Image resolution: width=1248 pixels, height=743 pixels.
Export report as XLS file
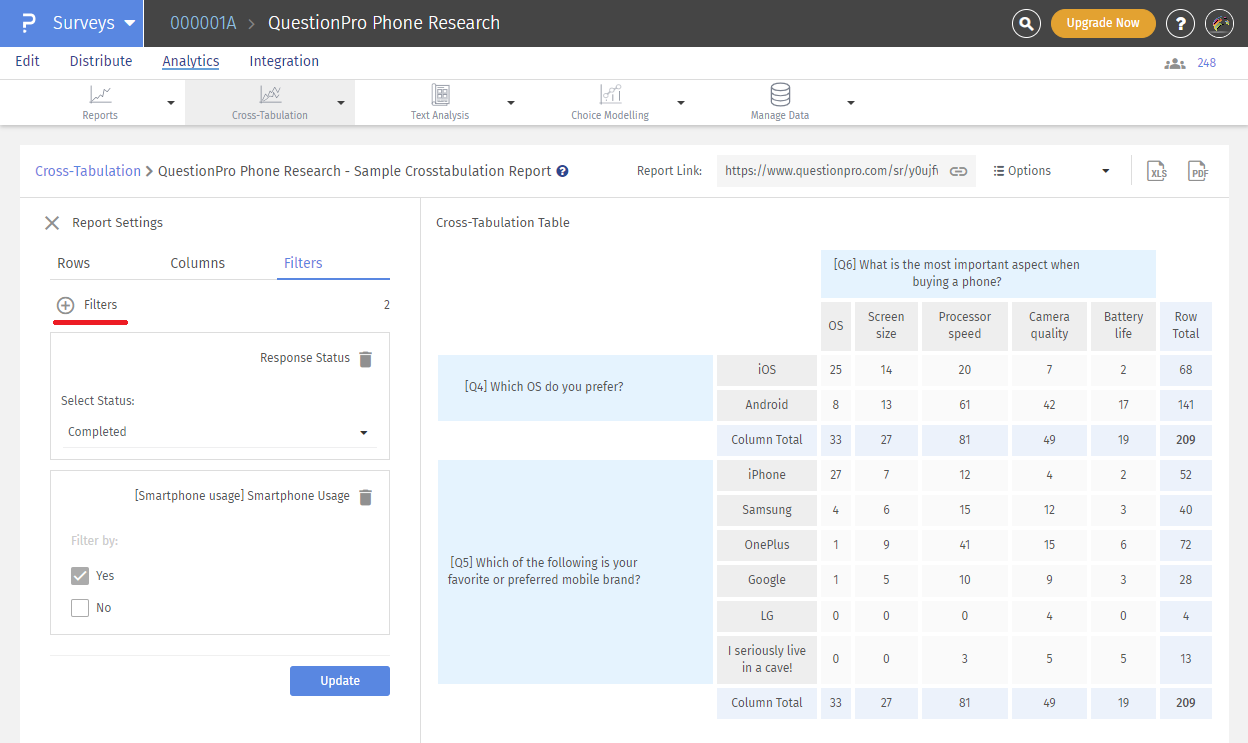[x=1157, y=171]
